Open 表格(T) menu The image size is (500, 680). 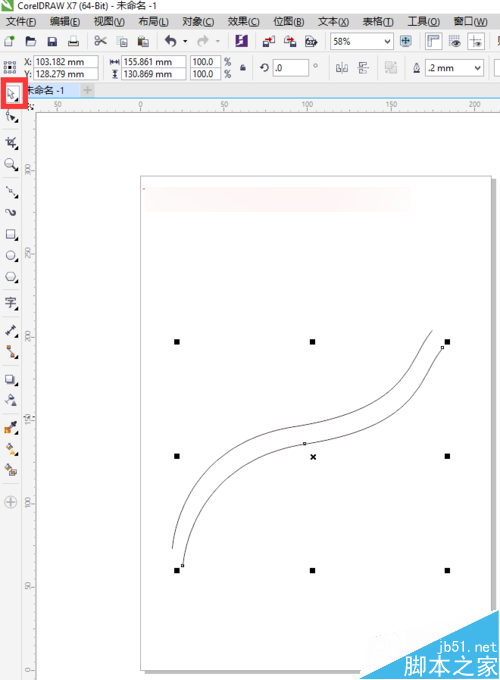click(378, 22)
